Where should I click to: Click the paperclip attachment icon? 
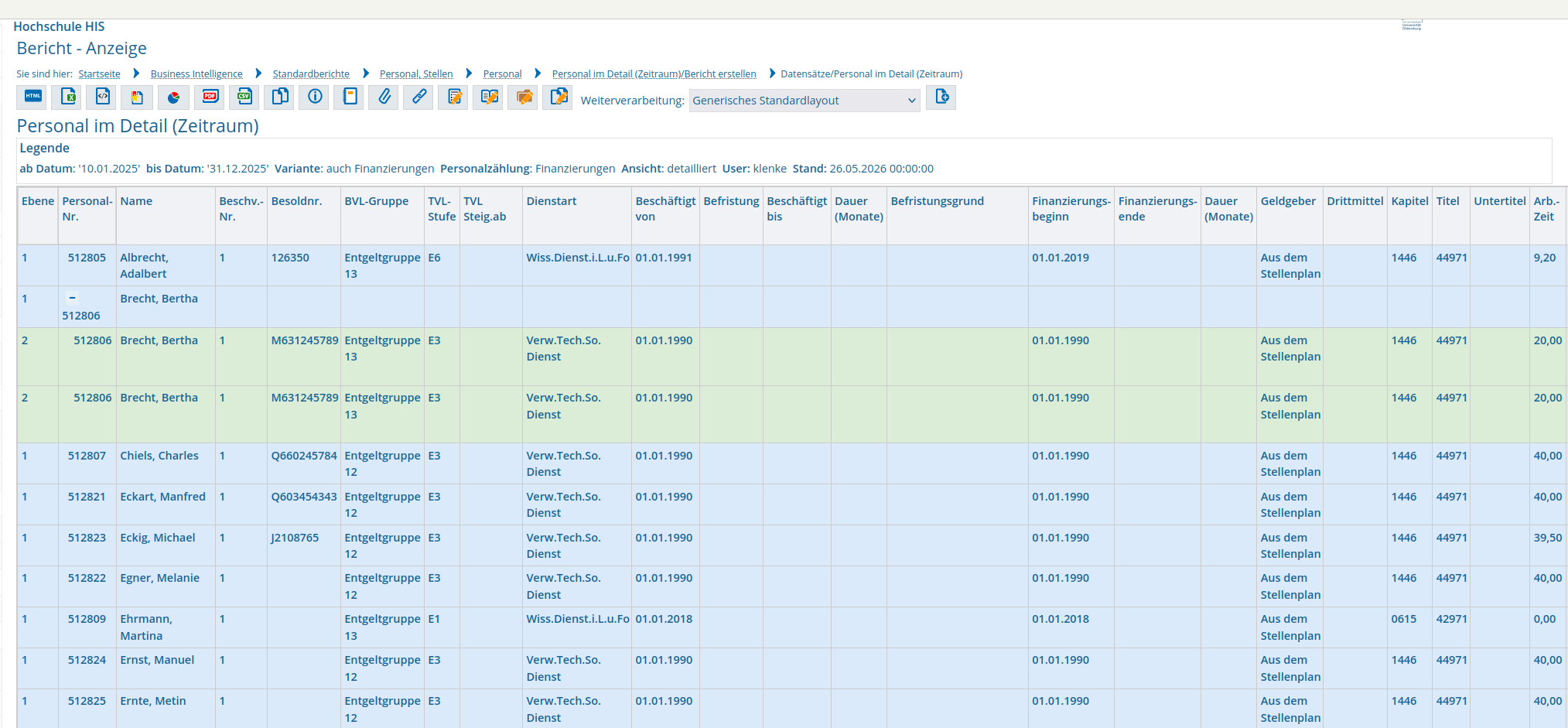point(384,97)
